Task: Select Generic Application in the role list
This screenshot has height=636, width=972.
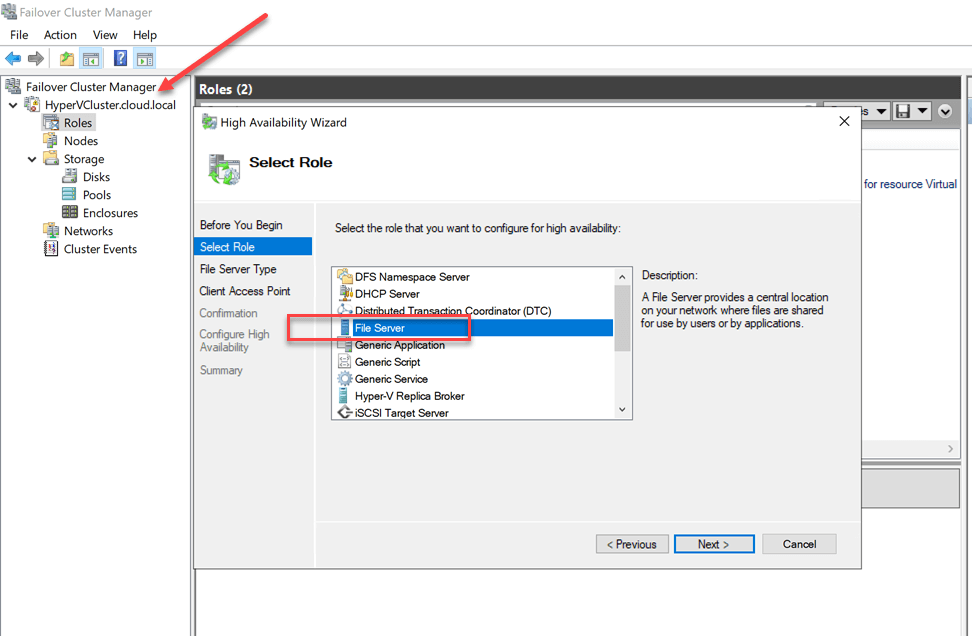Action: 399,345
